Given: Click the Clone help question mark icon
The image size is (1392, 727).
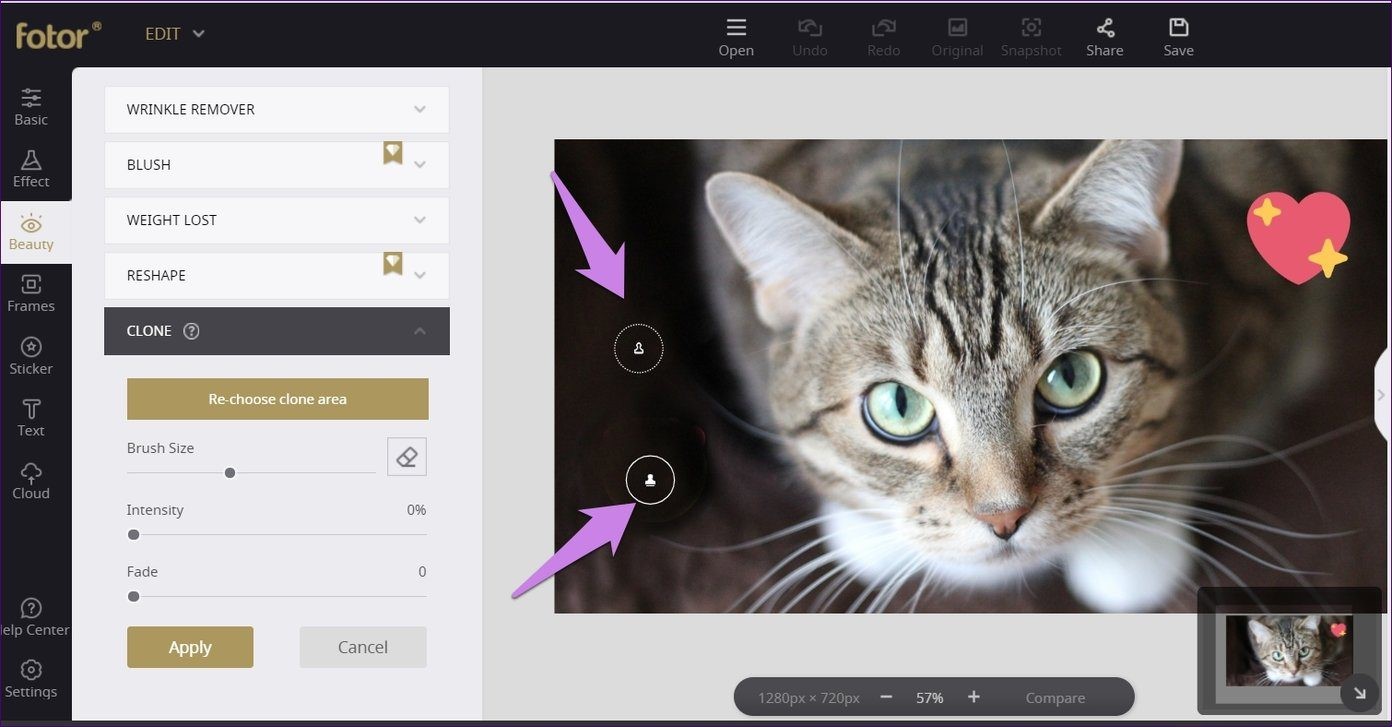Looking at the screenshot, I should [191, 331].
